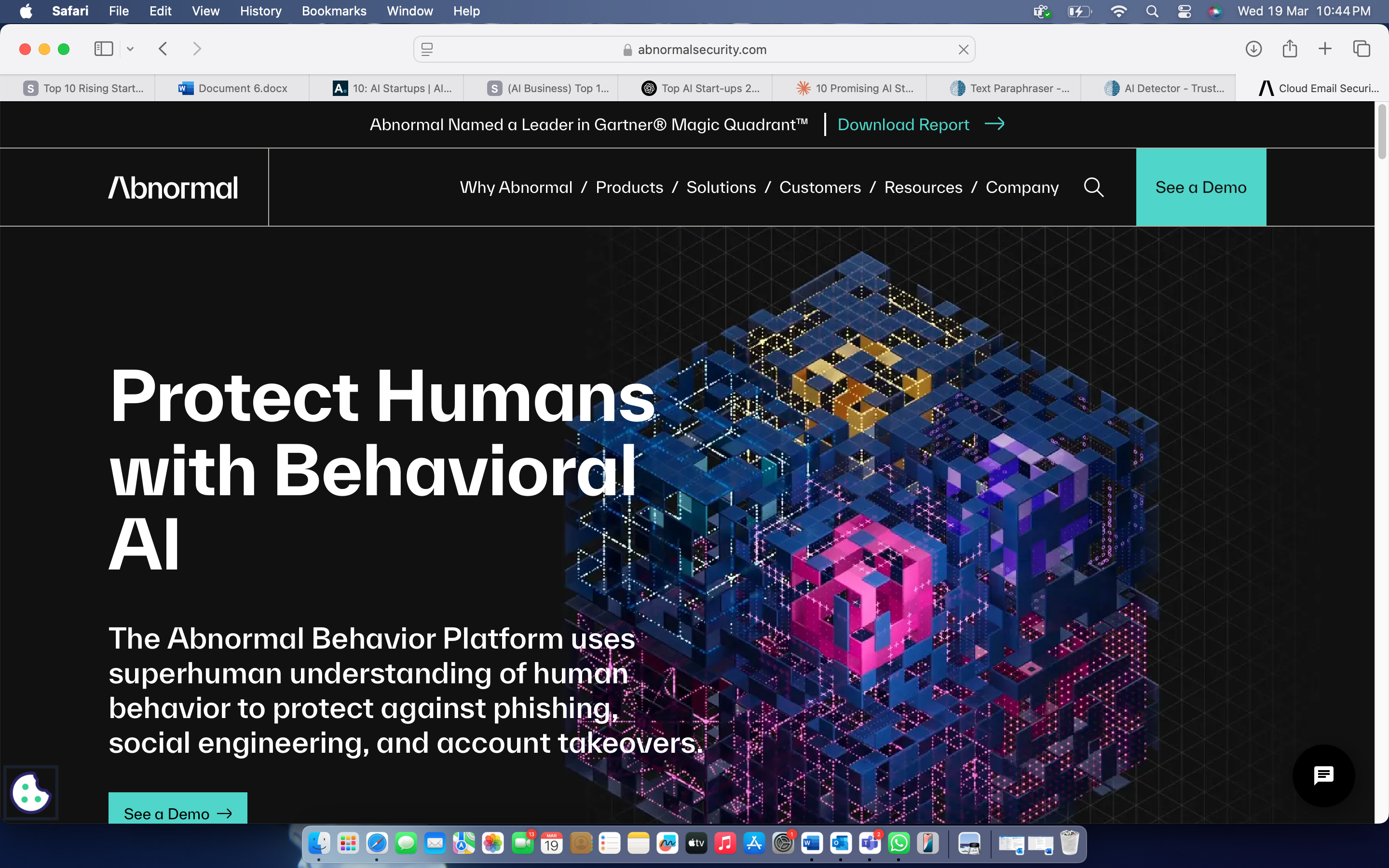Open a new tab with plus icon
1389x868 pixels.
(x=1325, y=49)
